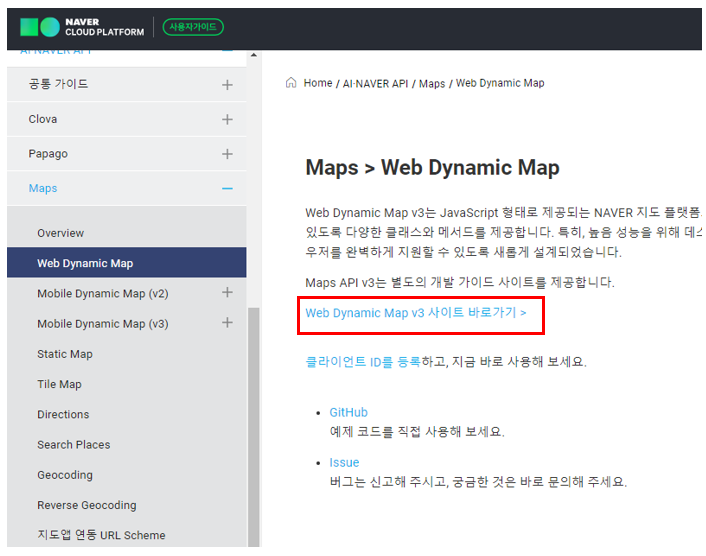Open the Maps breadcrumb link
The width and height of the screenshot is (706, 556).
pyautogui.click(x=432, y=84)
